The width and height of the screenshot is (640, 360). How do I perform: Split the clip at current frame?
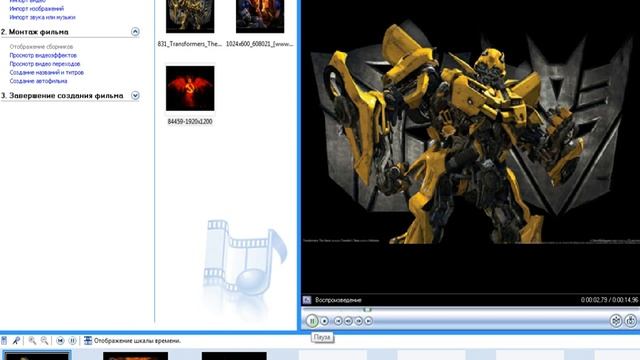point(616,321)
